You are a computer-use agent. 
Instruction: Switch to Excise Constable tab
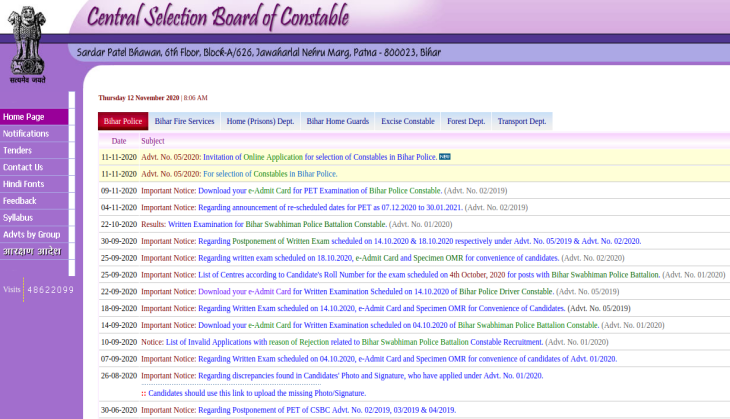408,121
